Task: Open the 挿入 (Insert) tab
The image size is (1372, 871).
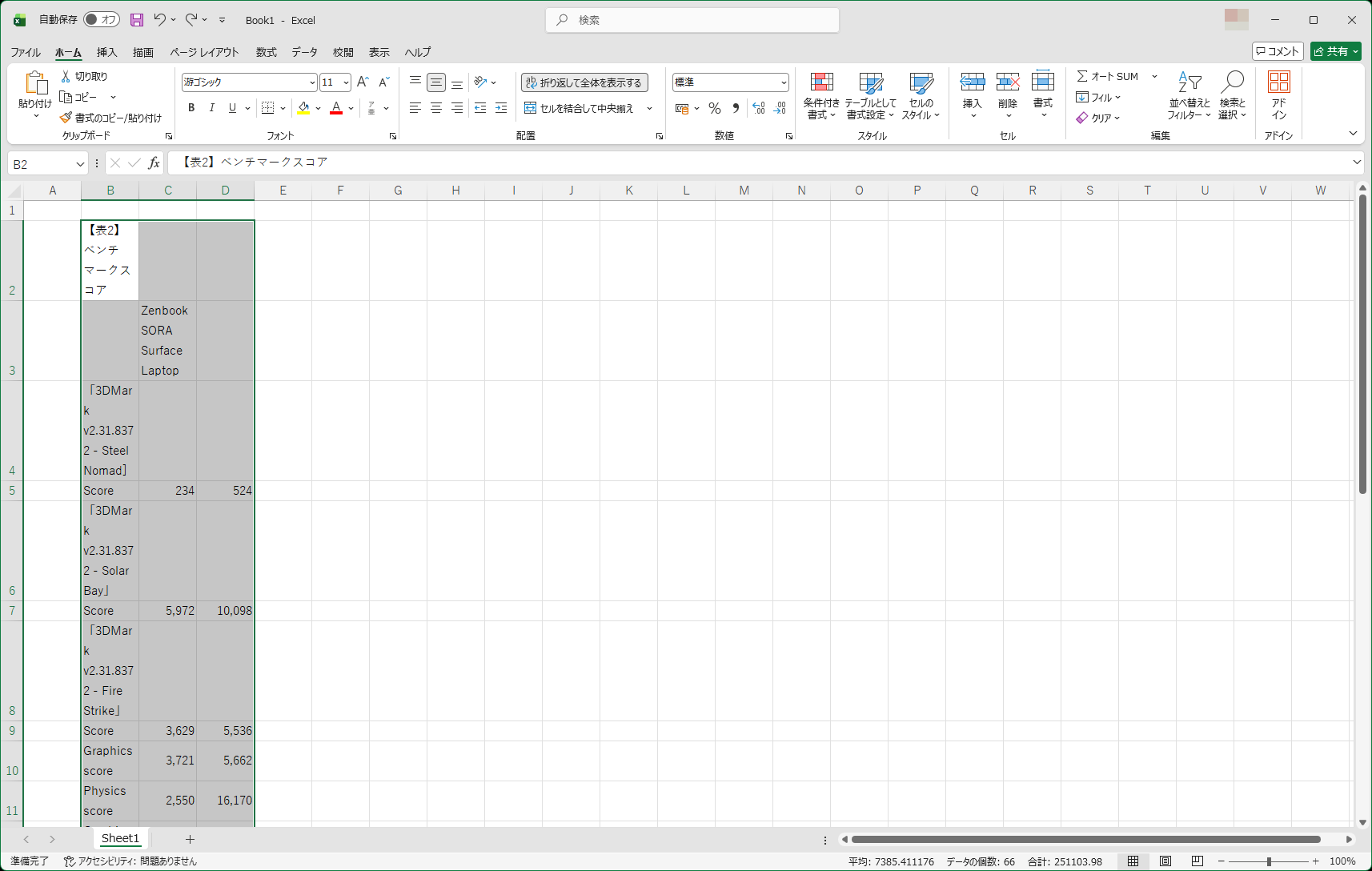Action: point(106,52)
